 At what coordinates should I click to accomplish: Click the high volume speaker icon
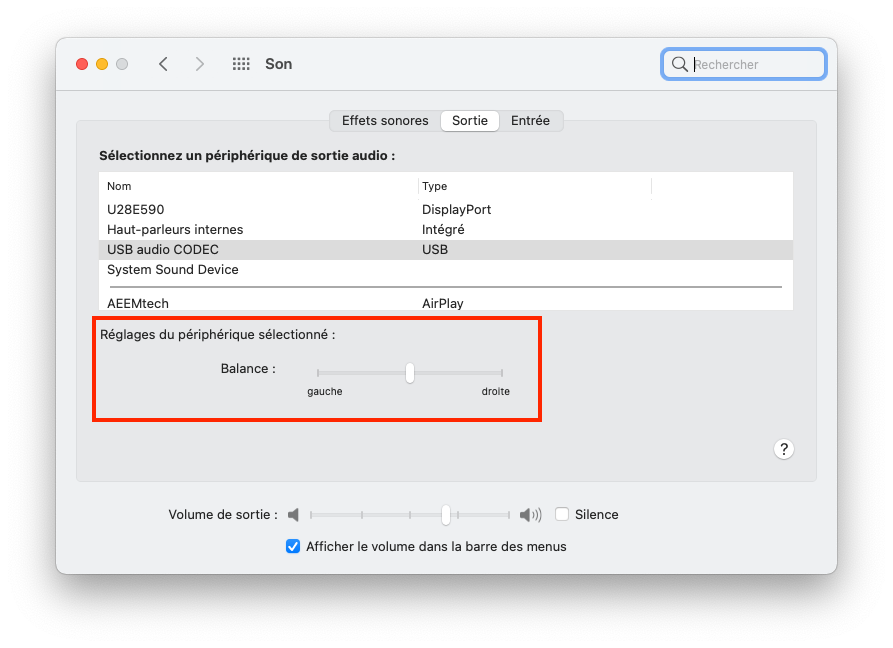point(530,515)
